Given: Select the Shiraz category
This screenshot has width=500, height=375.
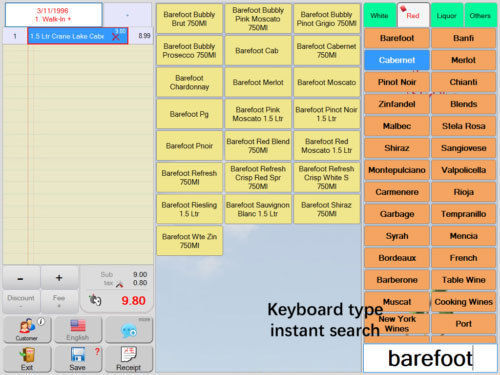Looking at the screenshot, I should pos(397,148).
